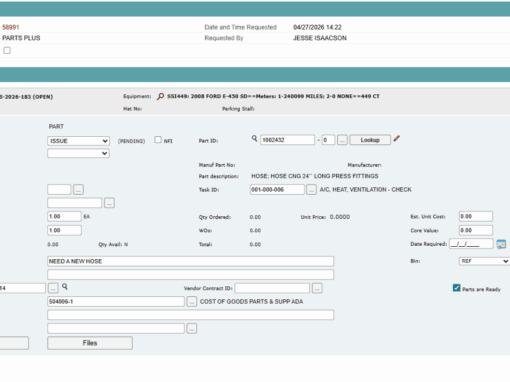
Task: Uncheck the Parts are Ready checkbox
Action: [x=456, y=288]
